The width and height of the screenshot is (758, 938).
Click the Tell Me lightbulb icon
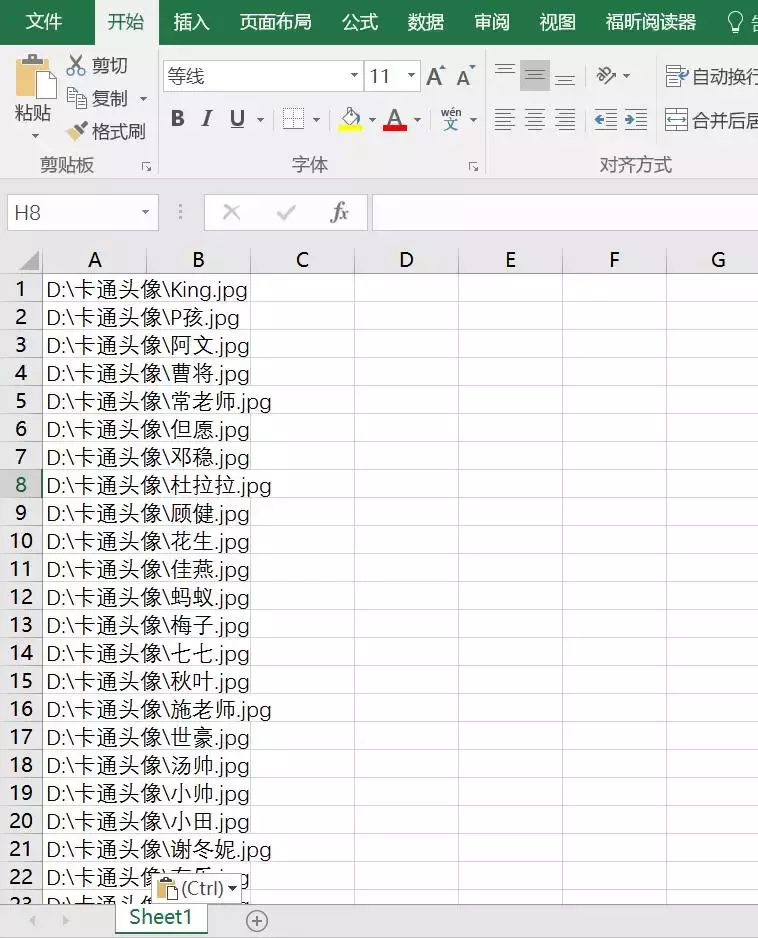[x=735, y=22]
